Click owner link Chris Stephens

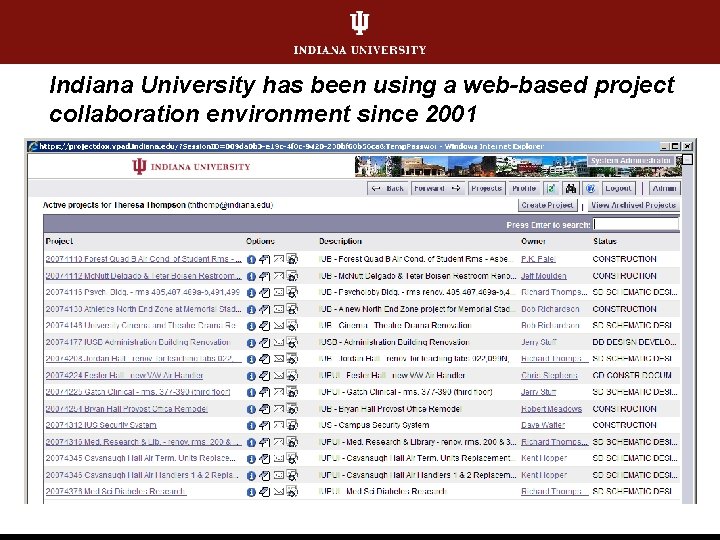point(549,375)
